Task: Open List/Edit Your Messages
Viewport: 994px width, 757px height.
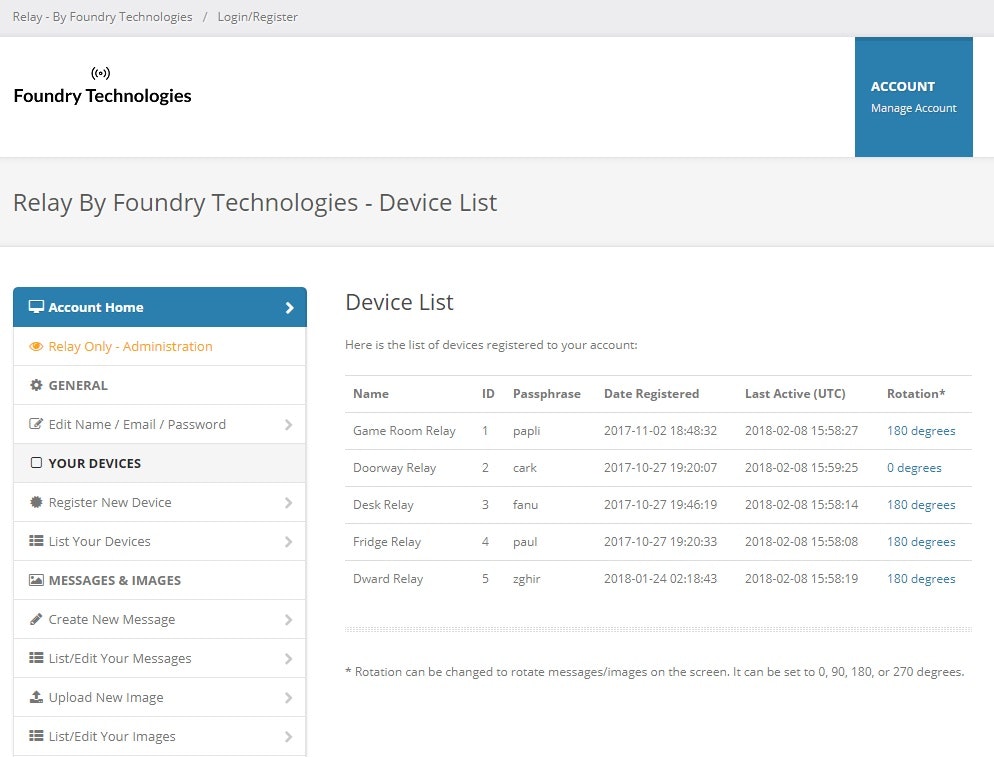Action: pos(160,658)
